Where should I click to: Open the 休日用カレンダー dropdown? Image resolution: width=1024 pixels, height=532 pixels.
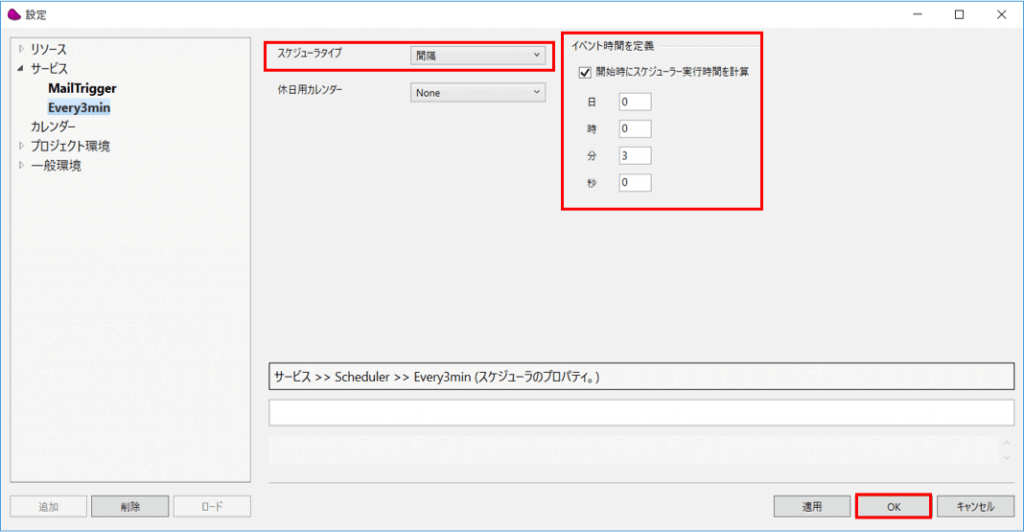point(478,93)
